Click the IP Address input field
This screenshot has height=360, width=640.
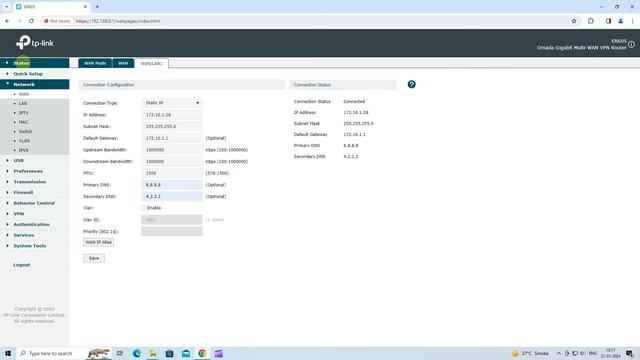[x=172, y=115]
